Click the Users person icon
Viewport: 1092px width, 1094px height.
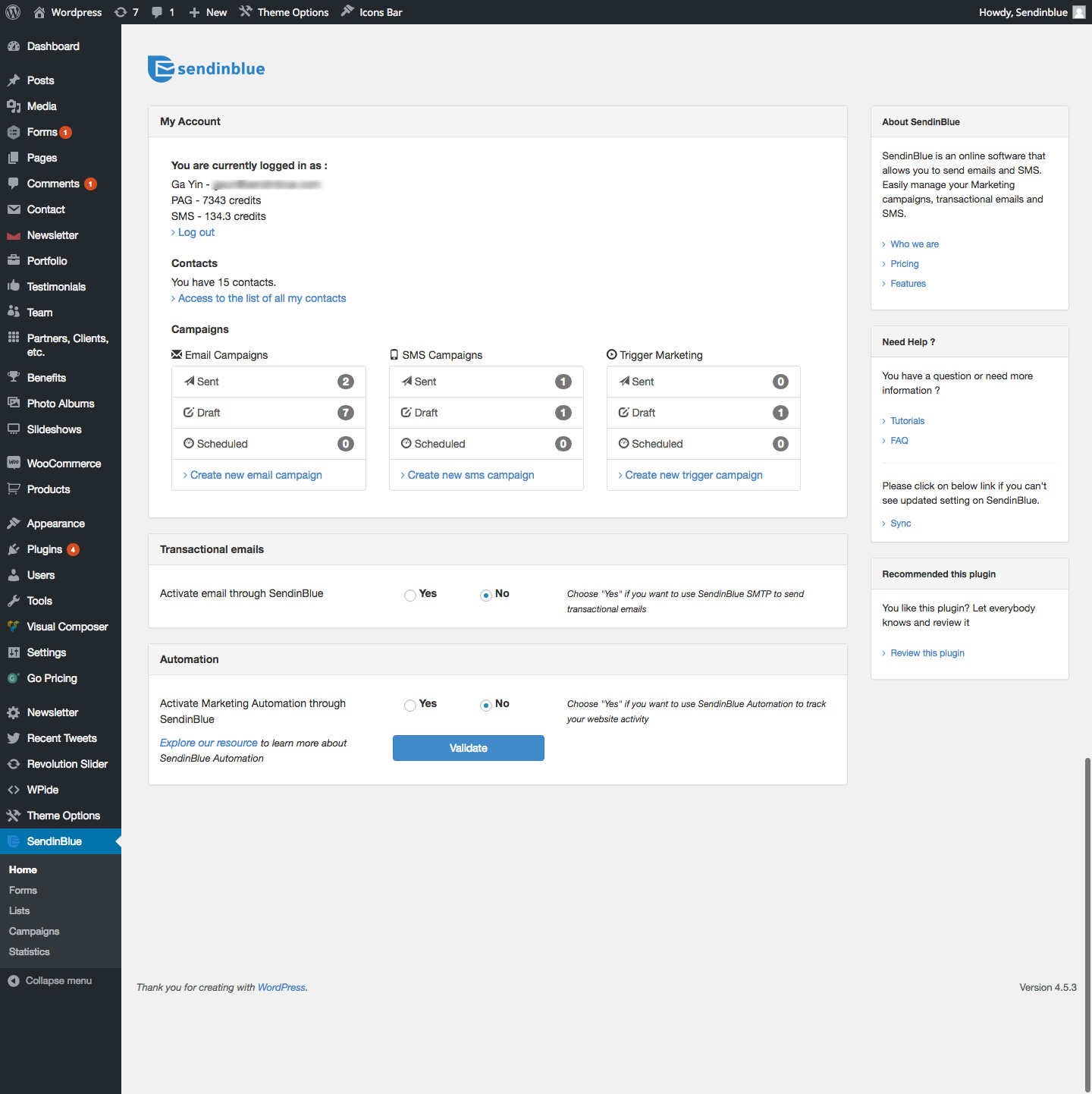click(14, 575)
